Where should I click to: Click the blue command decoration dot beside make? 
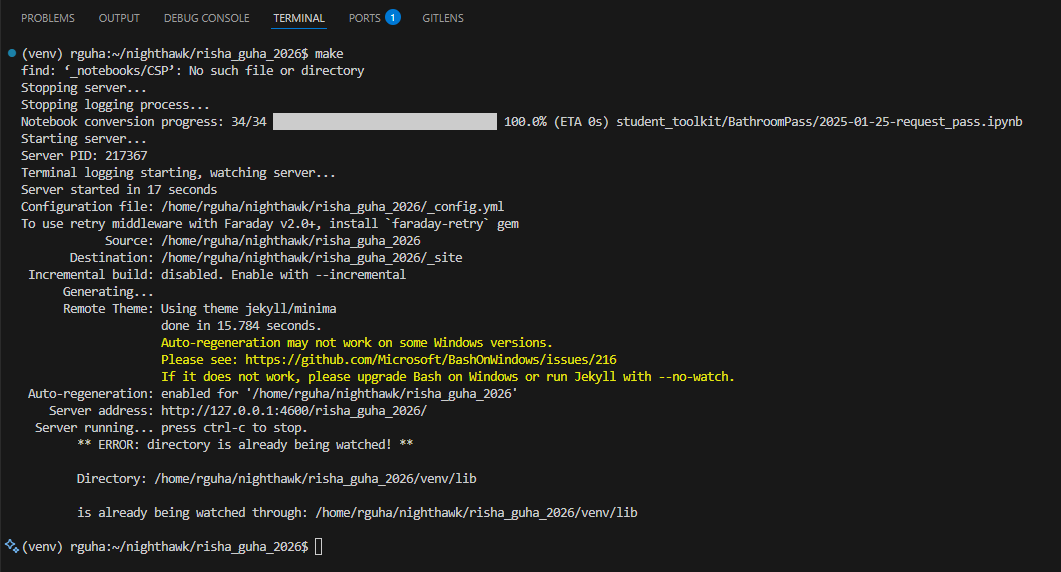point(11,52)
